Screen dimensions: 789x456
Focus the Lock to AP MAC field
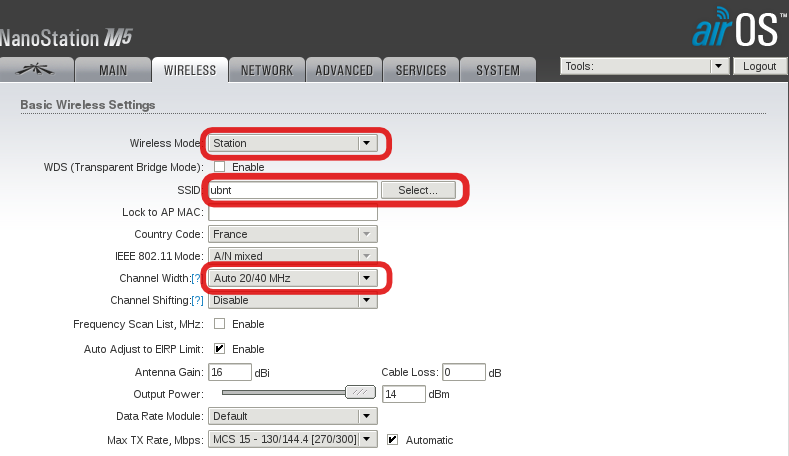pyautogui.click(x=293, y=212)
